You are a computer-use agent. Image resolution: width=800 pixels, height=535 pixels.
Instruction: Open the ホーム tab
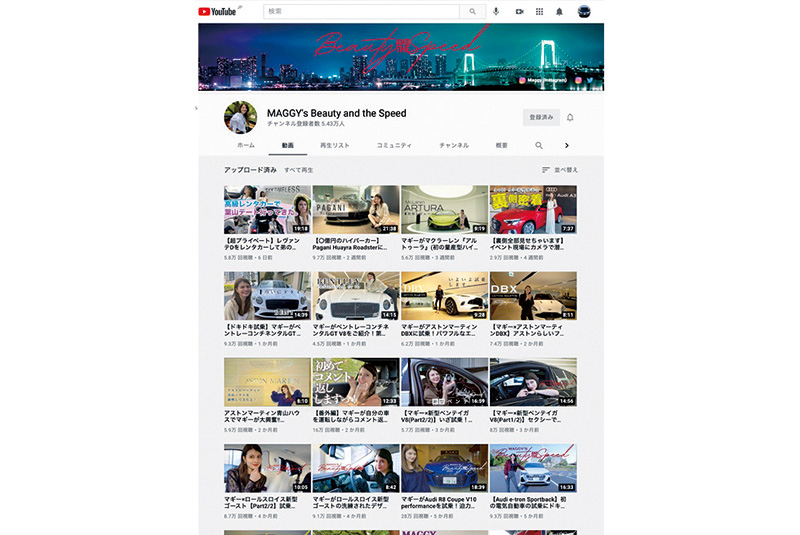(x=246, y=145)
